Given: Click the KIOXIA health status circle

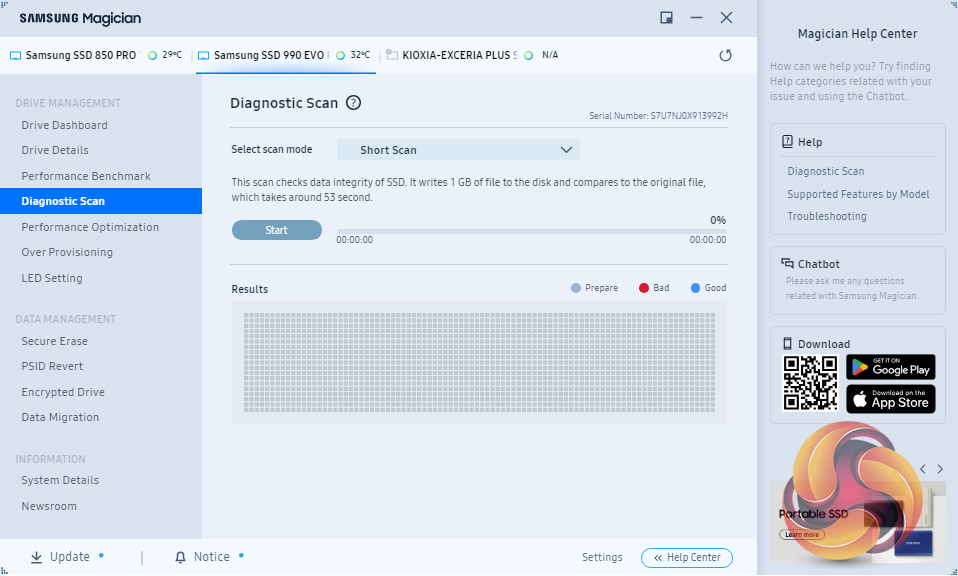Looking at the screenshot, I should 528,56.
